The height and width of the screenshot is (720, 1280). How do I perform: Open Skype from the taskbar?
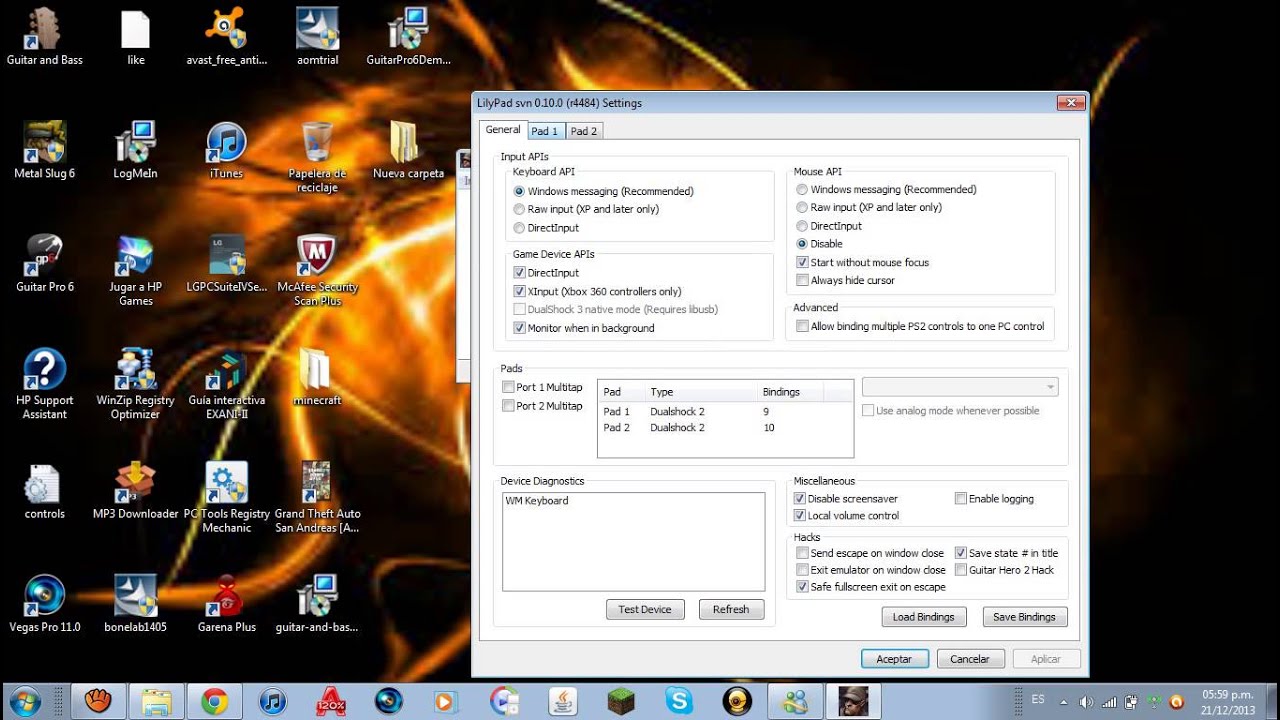point(679,701)
